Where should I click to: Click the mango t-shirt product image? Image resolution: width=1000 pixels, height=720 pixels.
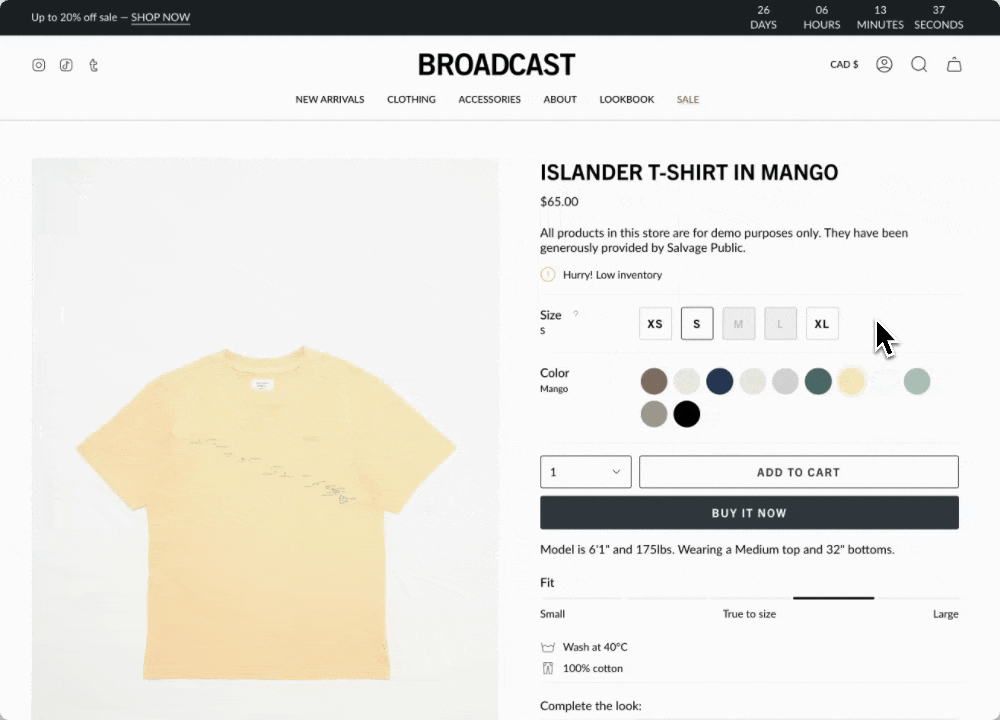(x=265, y=439)
